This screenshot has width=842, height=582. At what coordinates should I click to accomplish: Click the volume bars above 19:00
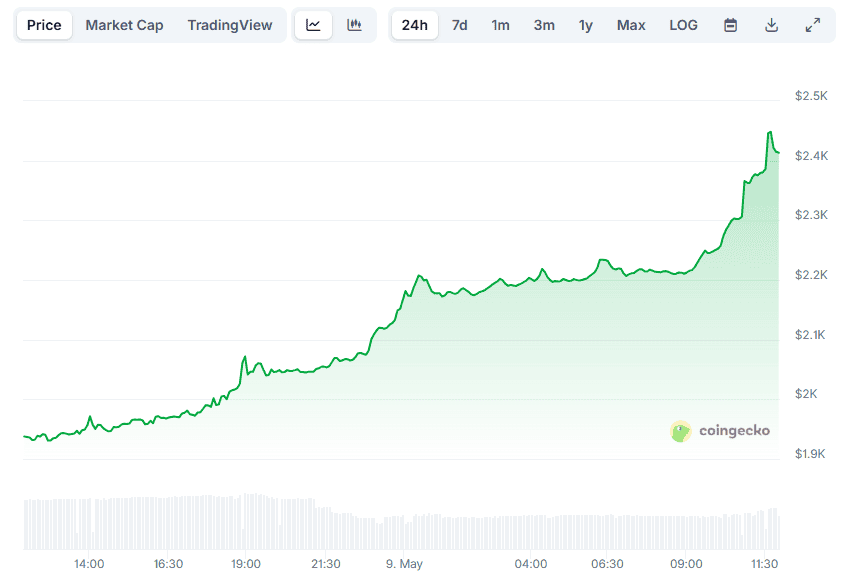246,521
